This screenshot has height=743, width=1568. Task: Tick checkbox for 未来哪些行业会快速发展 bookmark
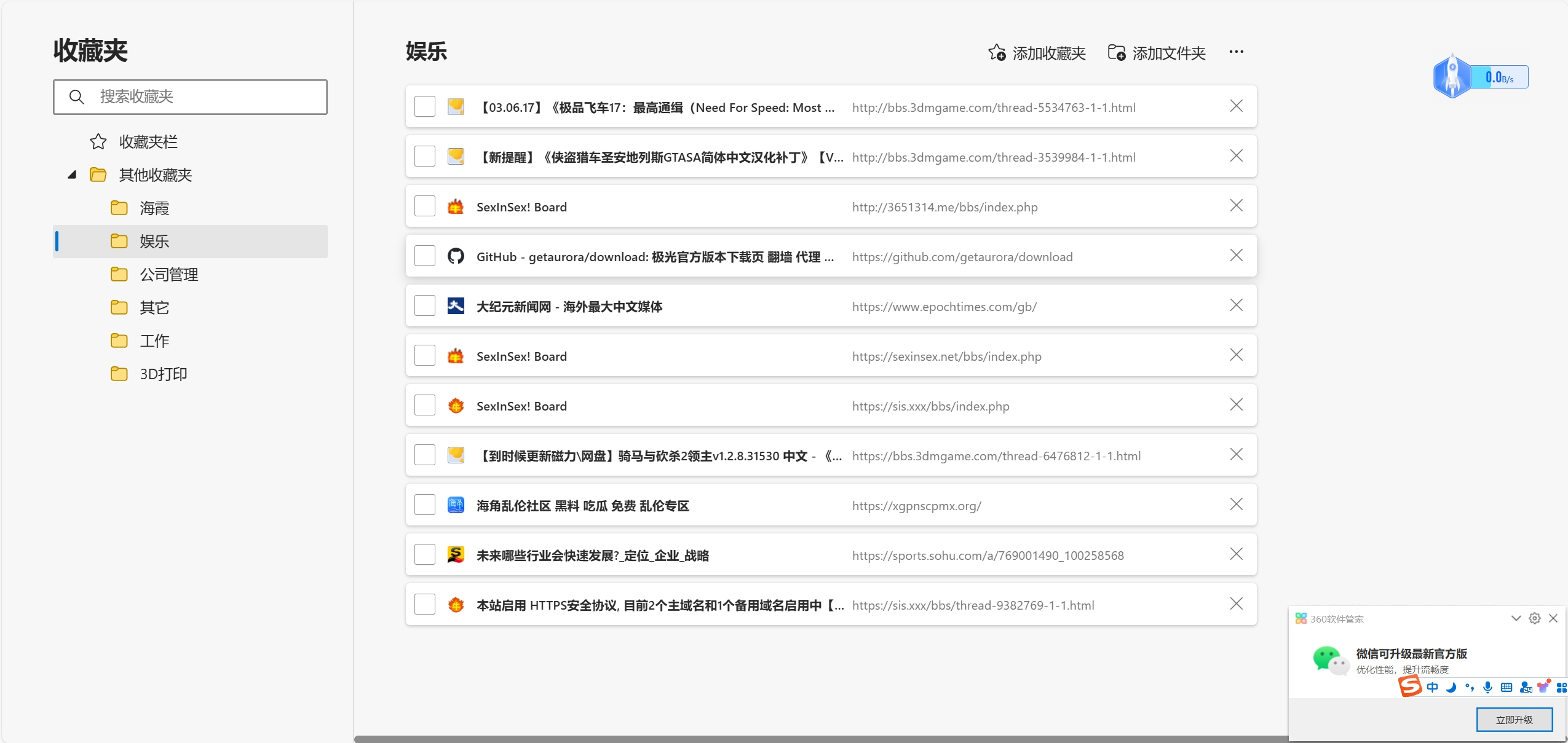click(x=425, y=554)
